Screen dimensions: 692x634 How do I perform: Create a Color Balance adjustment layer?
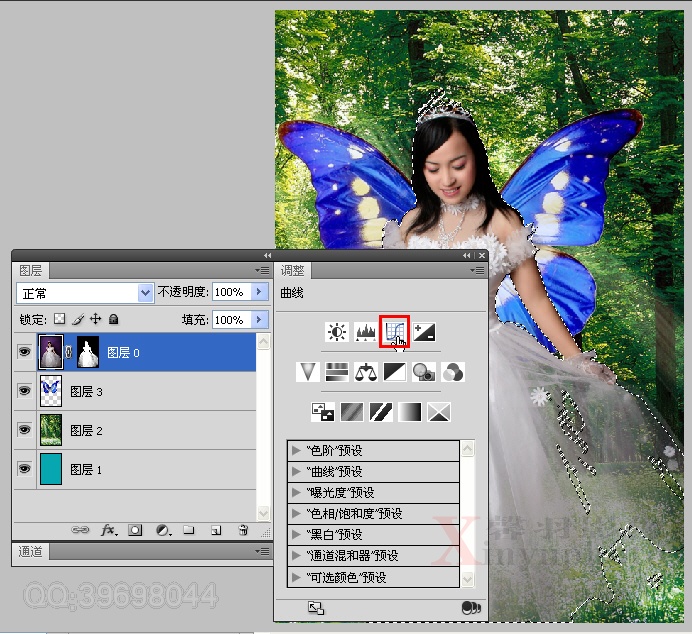(365, 372)
